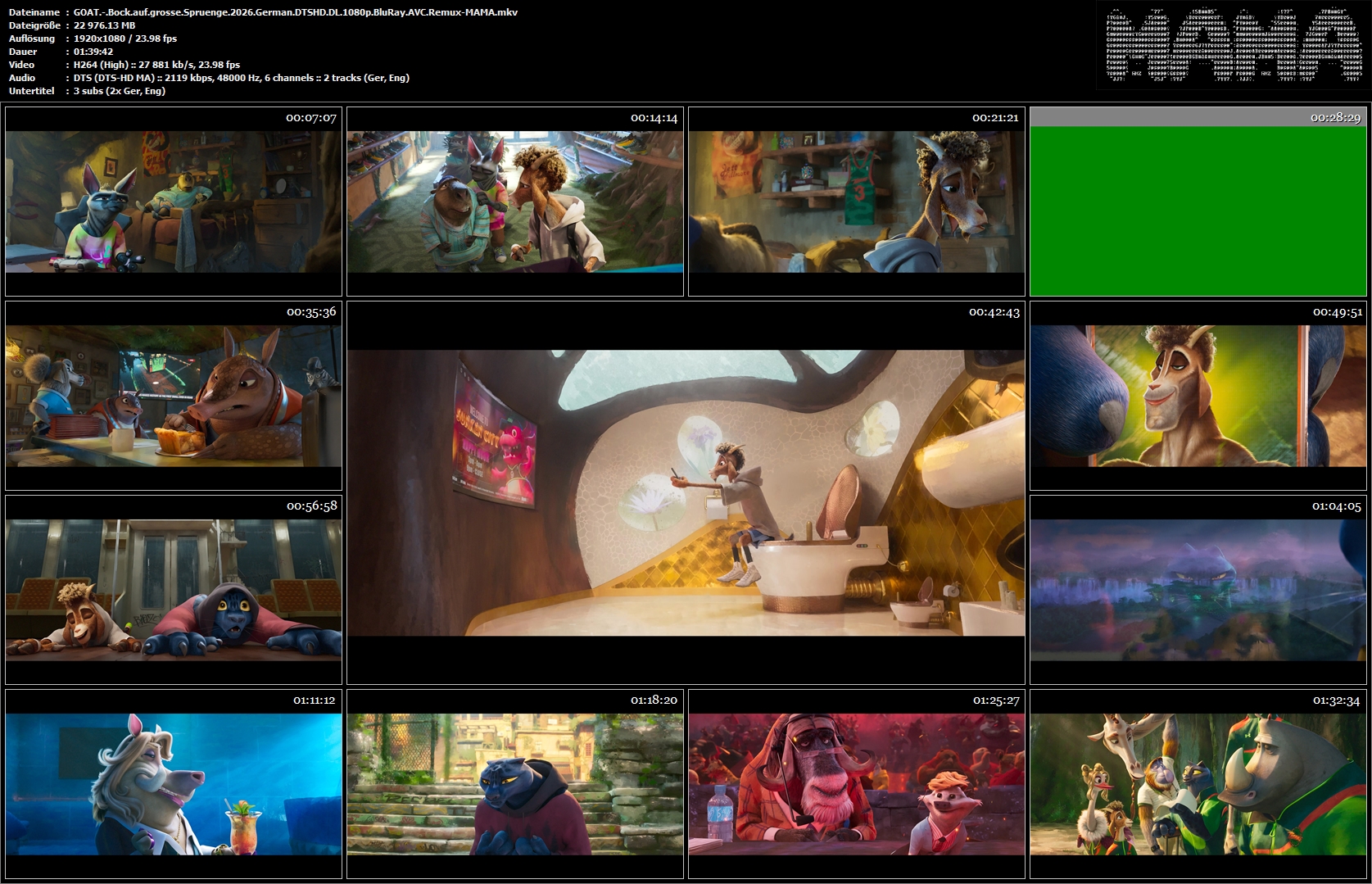This screenshot has height=884, width=1372.
Task: Click the "Untertitel" field label
Action: click(32, 91)
